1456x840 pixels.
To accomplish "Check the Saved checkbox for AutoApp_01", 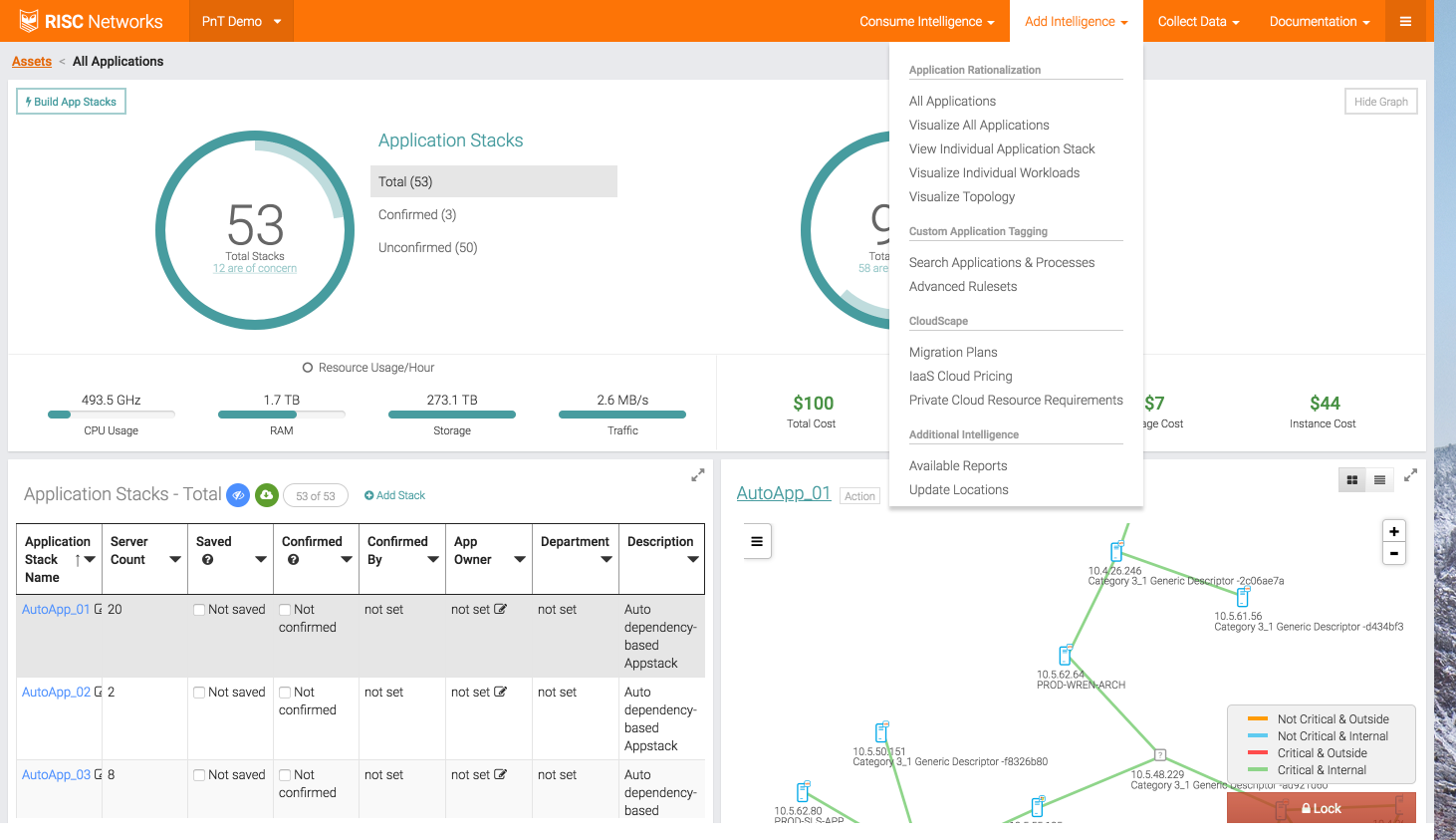I will [x=199, y=610].
